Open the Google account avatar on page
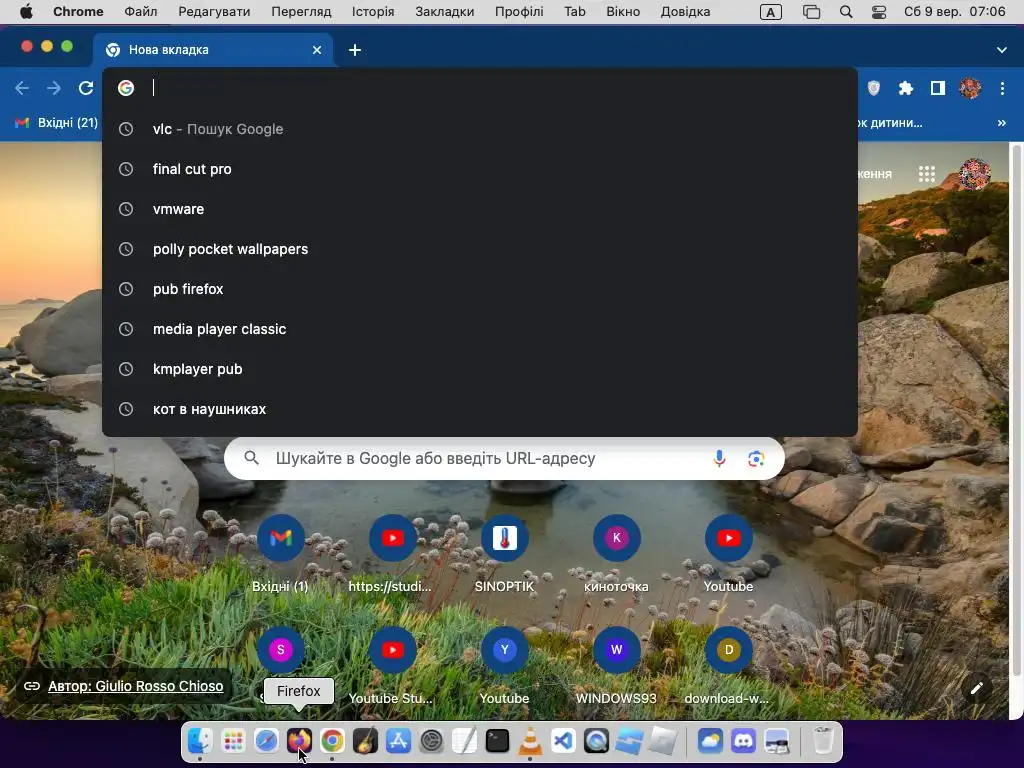Screen dimensions: 1024x768 click(x=974, y=174)
